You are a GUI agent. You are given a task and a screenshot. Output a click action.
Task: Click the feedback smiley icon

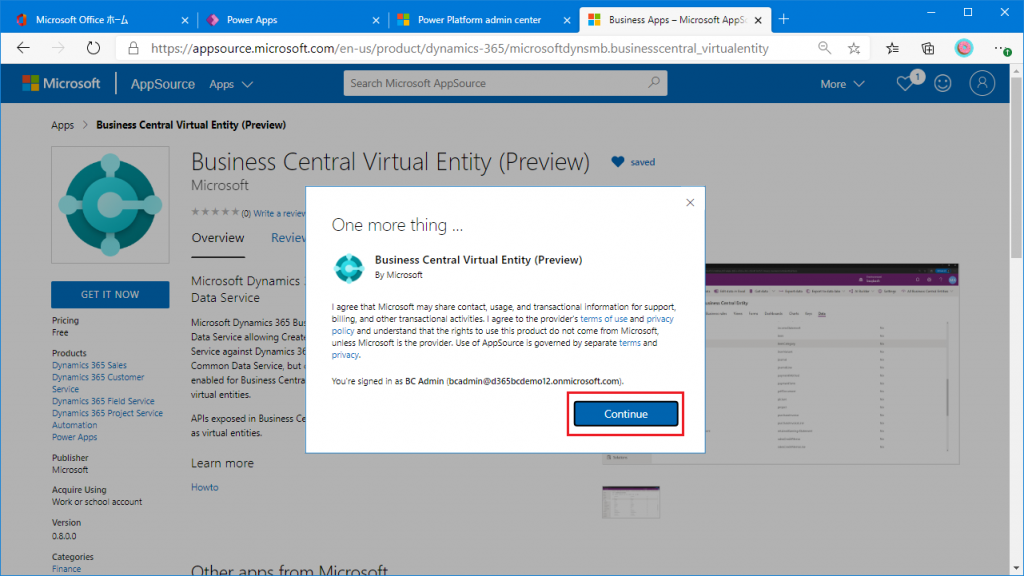[942, 83]
